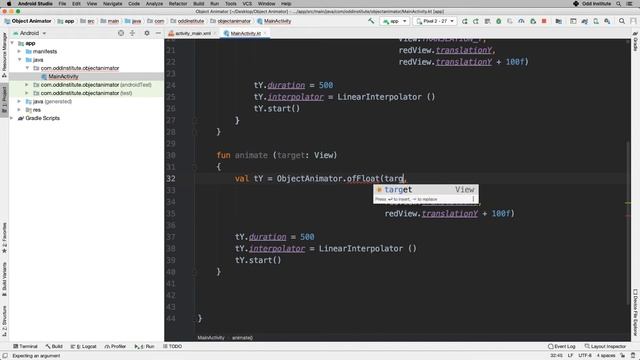Select MainActivity in the project tree
The width and height of the screenshot is (640, 360).
[63, 76]
